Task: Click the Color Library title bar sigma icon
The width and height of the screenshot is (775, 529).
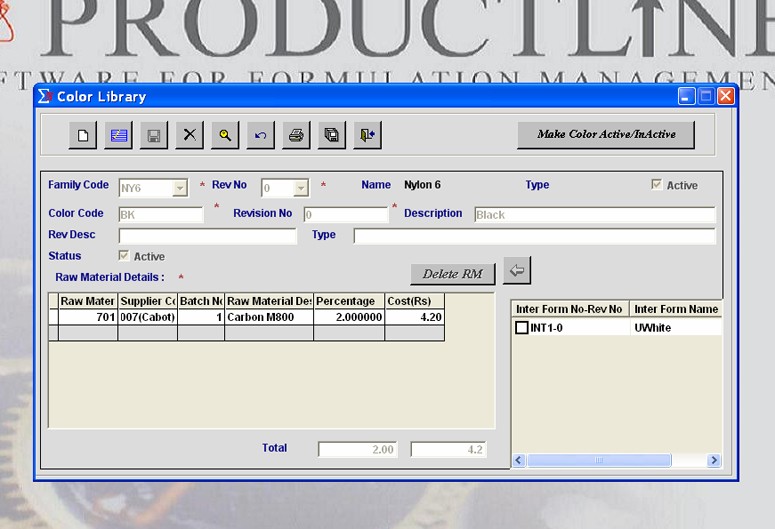Action: 44,96
